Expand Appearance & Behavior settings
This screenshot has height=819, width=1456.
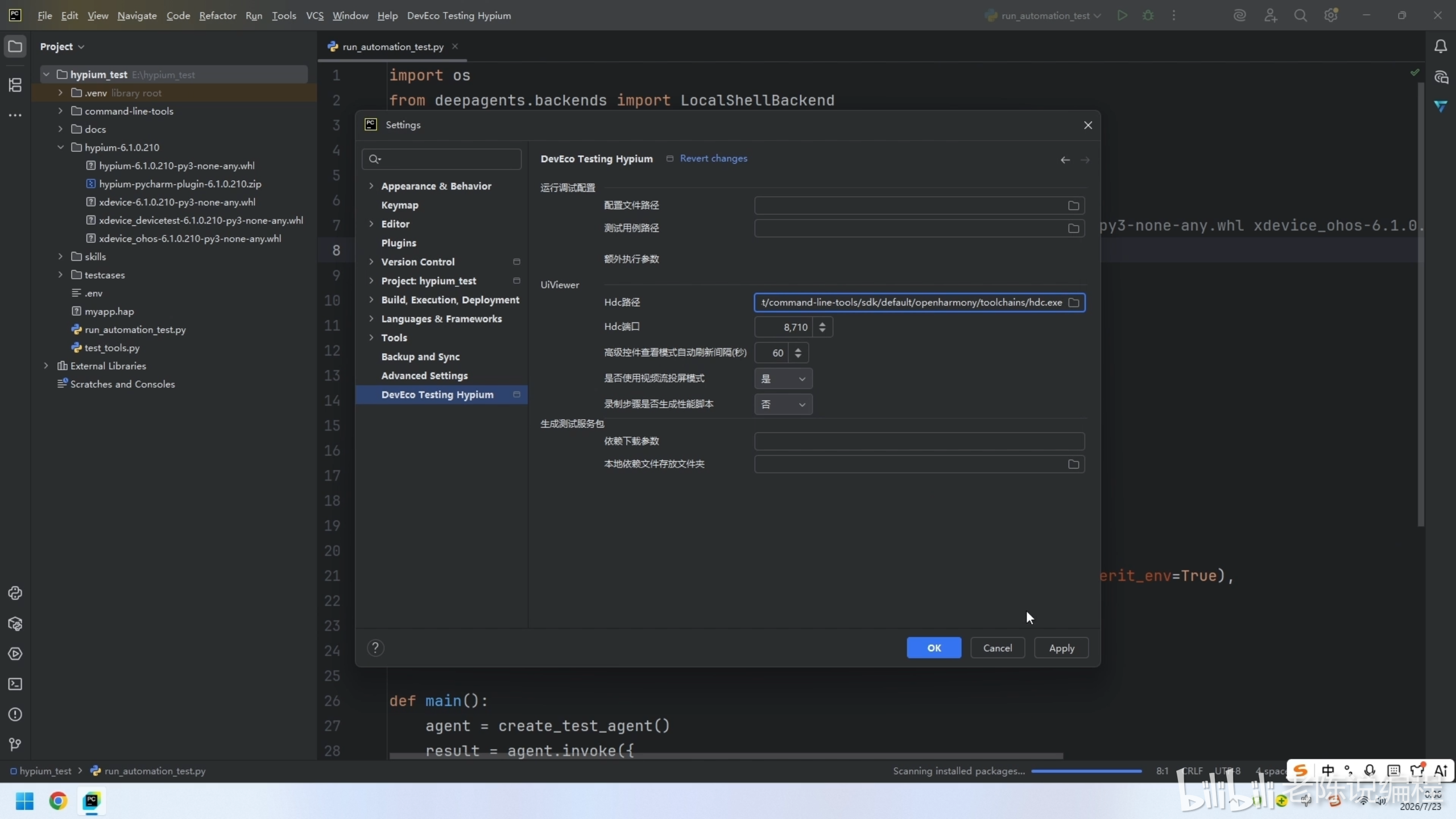pos(371,186)
